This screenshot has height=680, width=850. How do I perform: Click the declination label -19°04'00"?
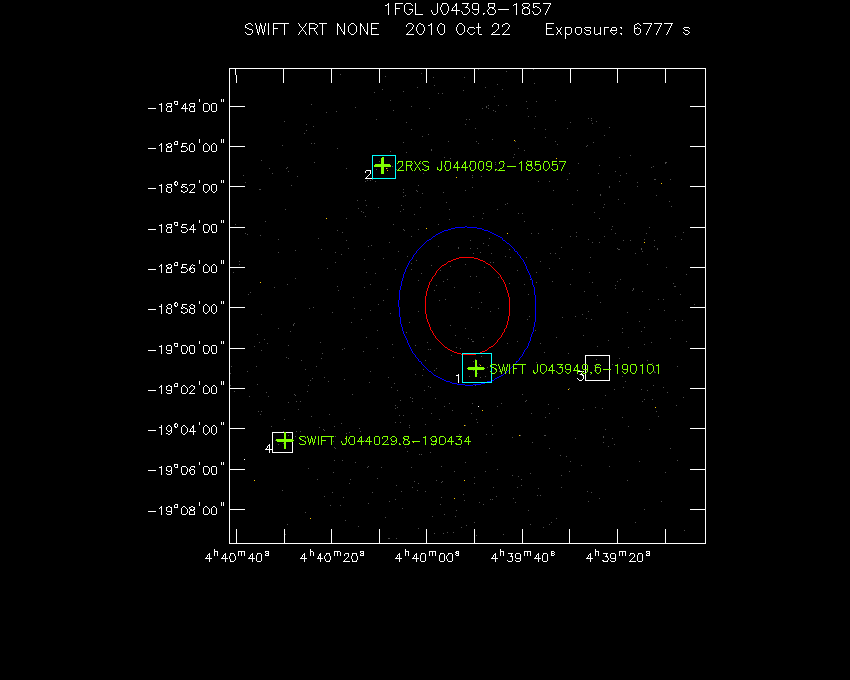tap(186, 429)
